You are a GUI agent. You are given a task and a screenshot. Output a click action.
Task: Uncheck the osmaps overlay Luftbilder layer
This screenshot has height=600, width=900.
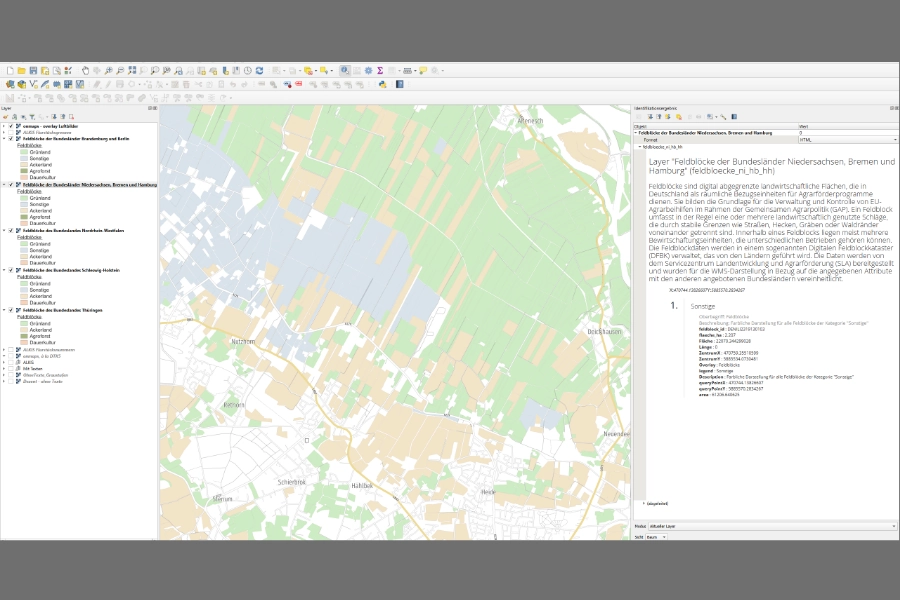tap(10, 126)
